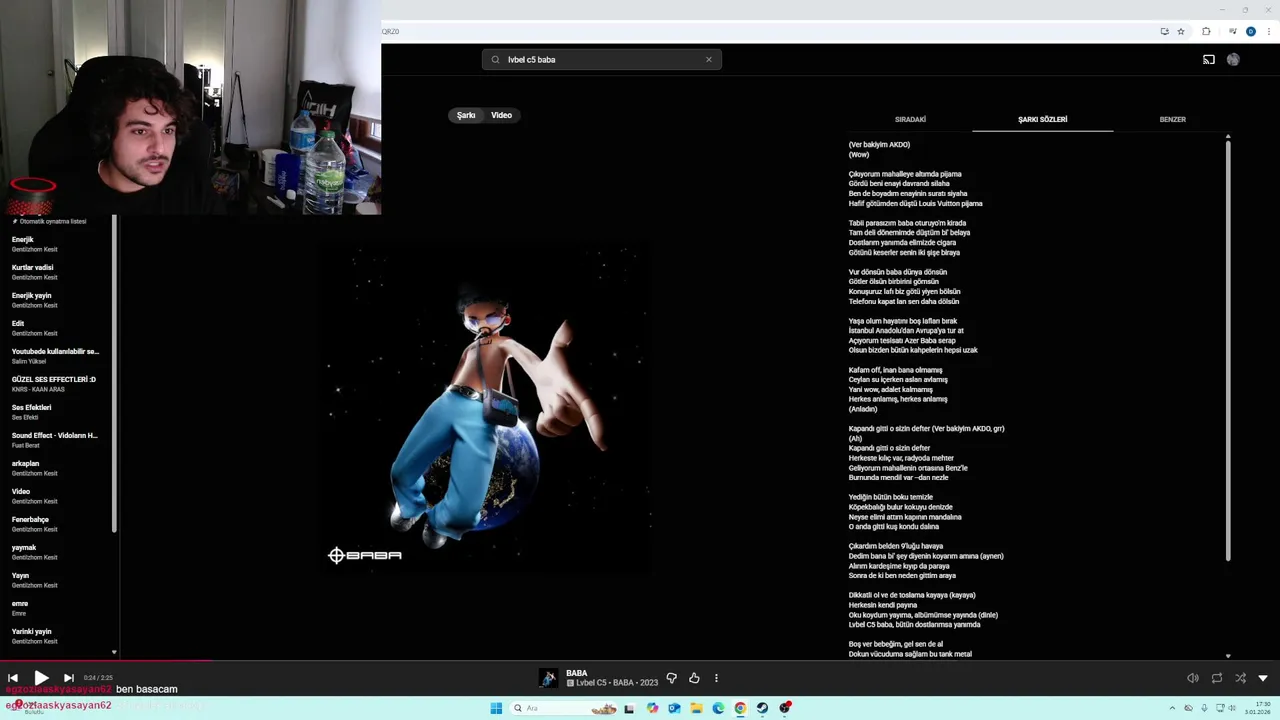
Task: Open the GÜZEL SES EFFECTLERİ :D playlist
Action: pyautogui.click(x=56, y=384)
